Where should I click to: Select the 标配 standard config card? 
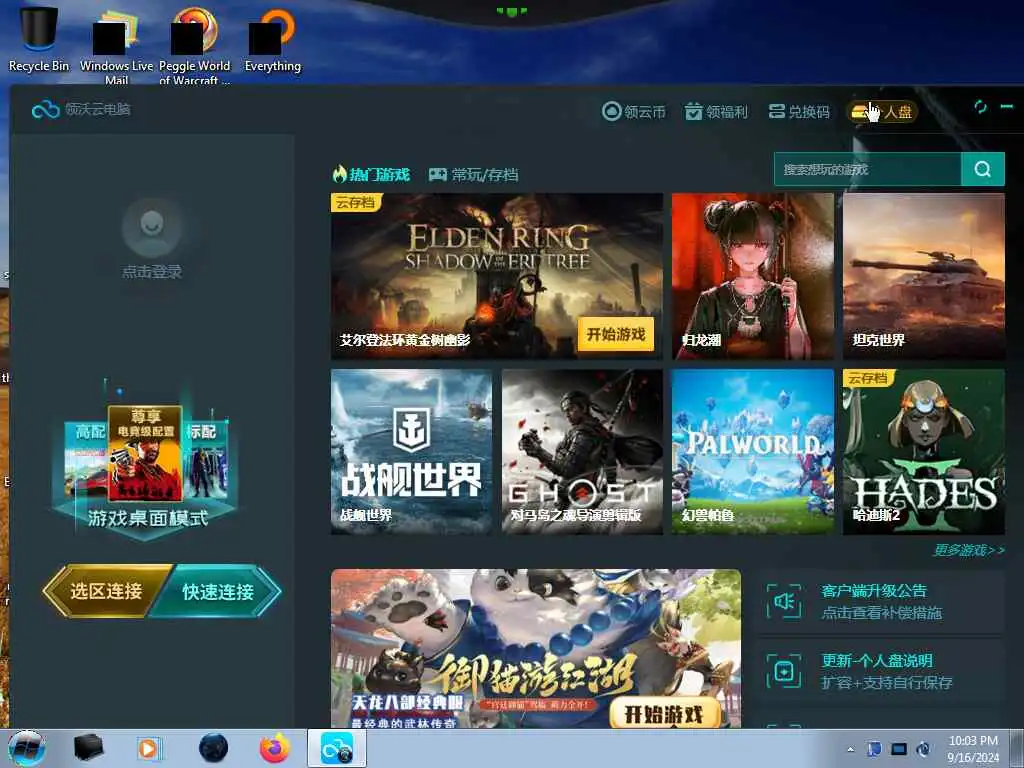pos(205,458)
